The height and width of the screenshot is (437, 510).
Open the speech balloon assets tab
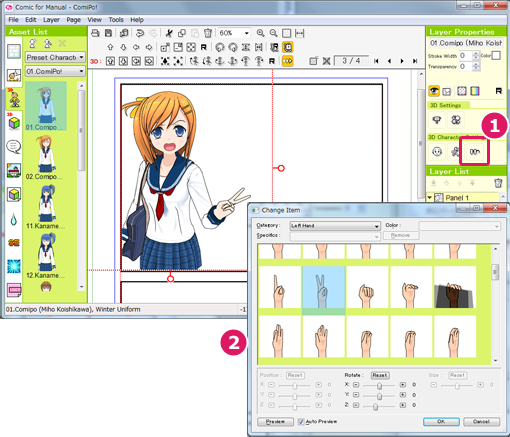pyautogui.click(x=14, y=146)
